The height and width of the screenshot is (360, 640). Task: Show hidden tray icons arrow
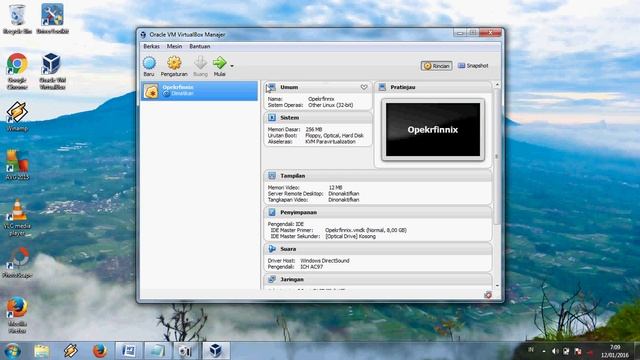[544, 351]
